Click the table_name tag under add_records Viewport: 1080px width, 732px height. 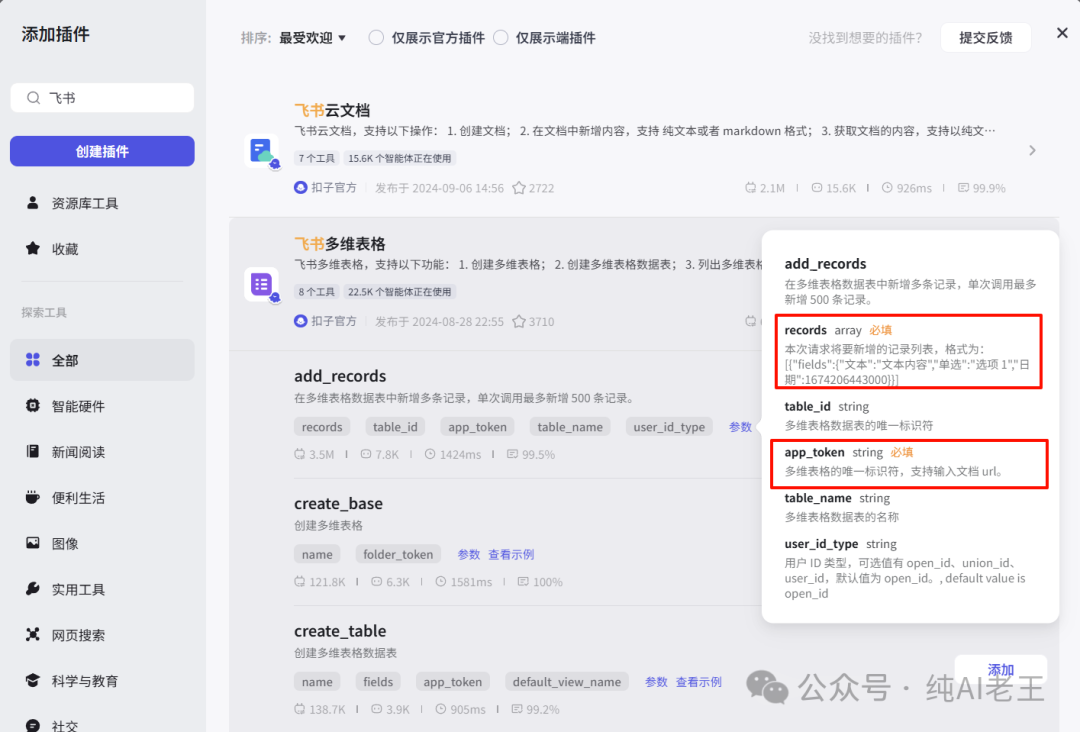point(570,427)
